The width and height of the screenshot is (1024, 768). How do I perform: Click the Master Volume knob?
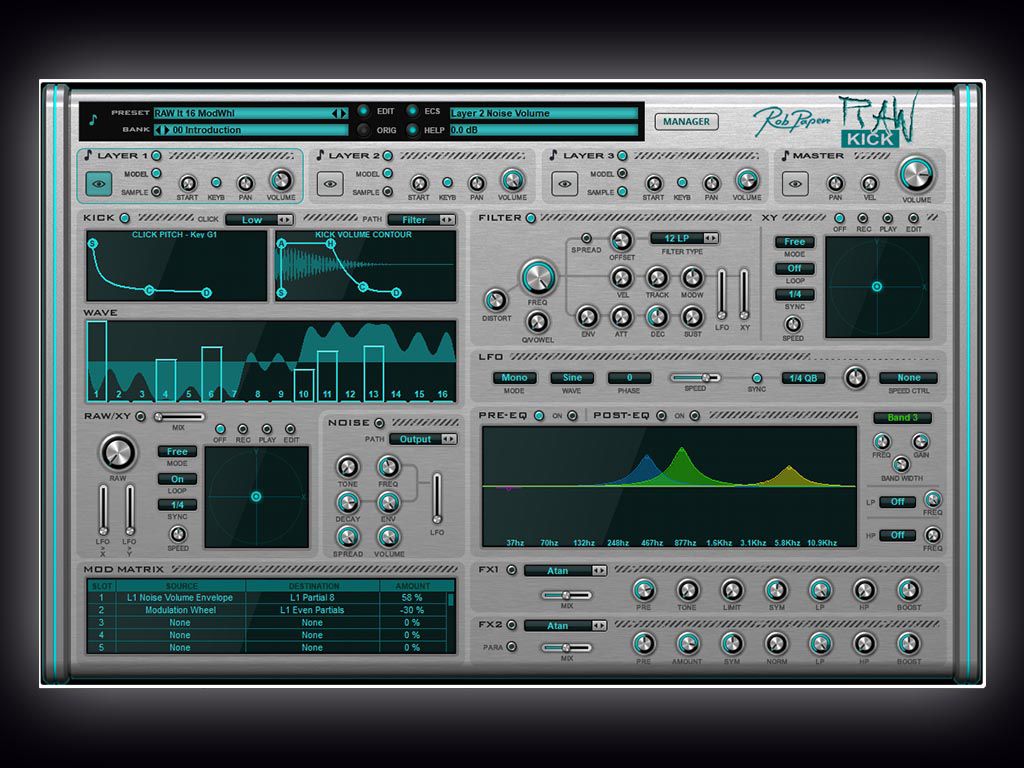click(x=916, y=174)
